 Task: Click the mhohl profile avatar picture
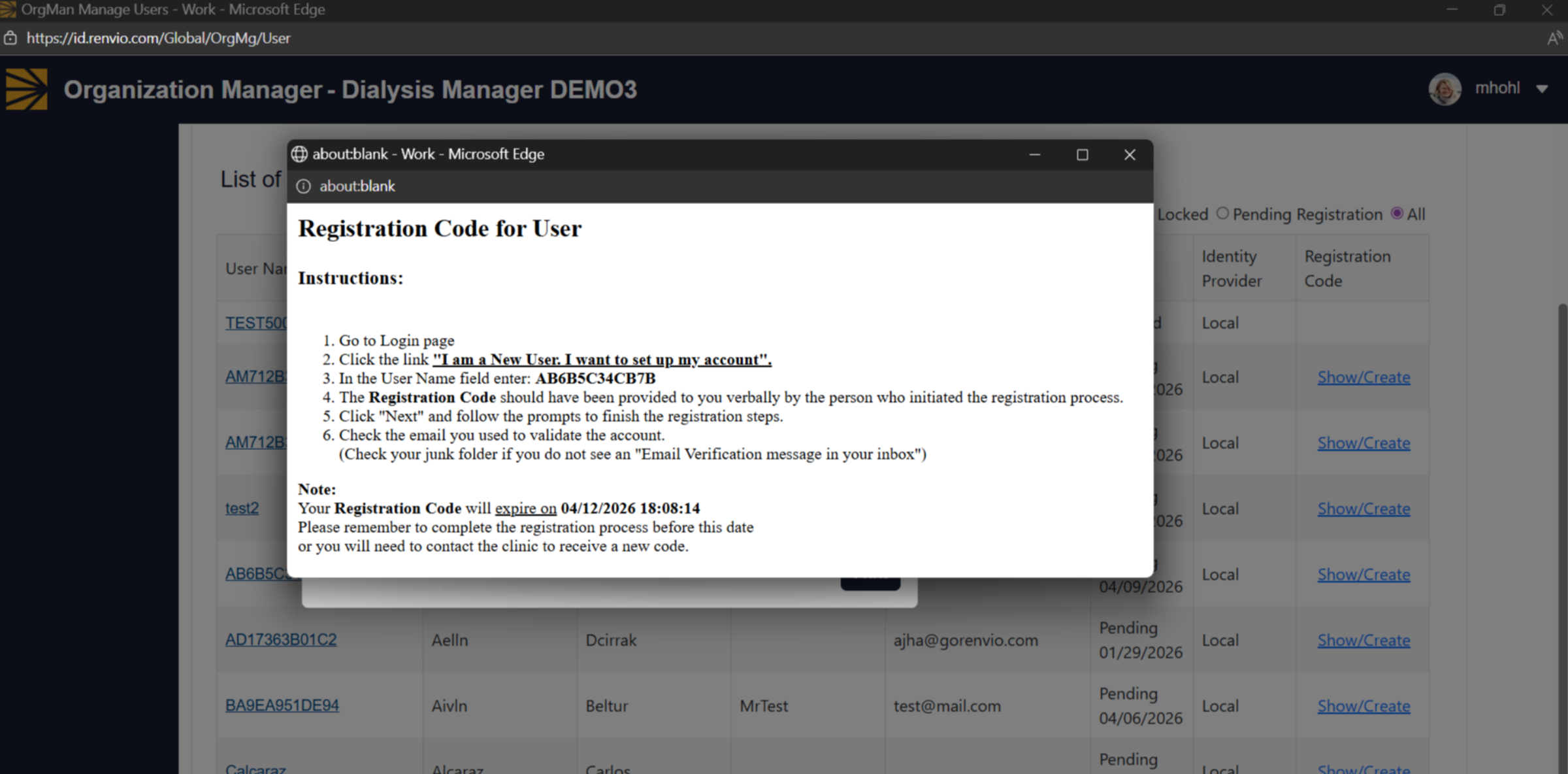coord(1445,89)
